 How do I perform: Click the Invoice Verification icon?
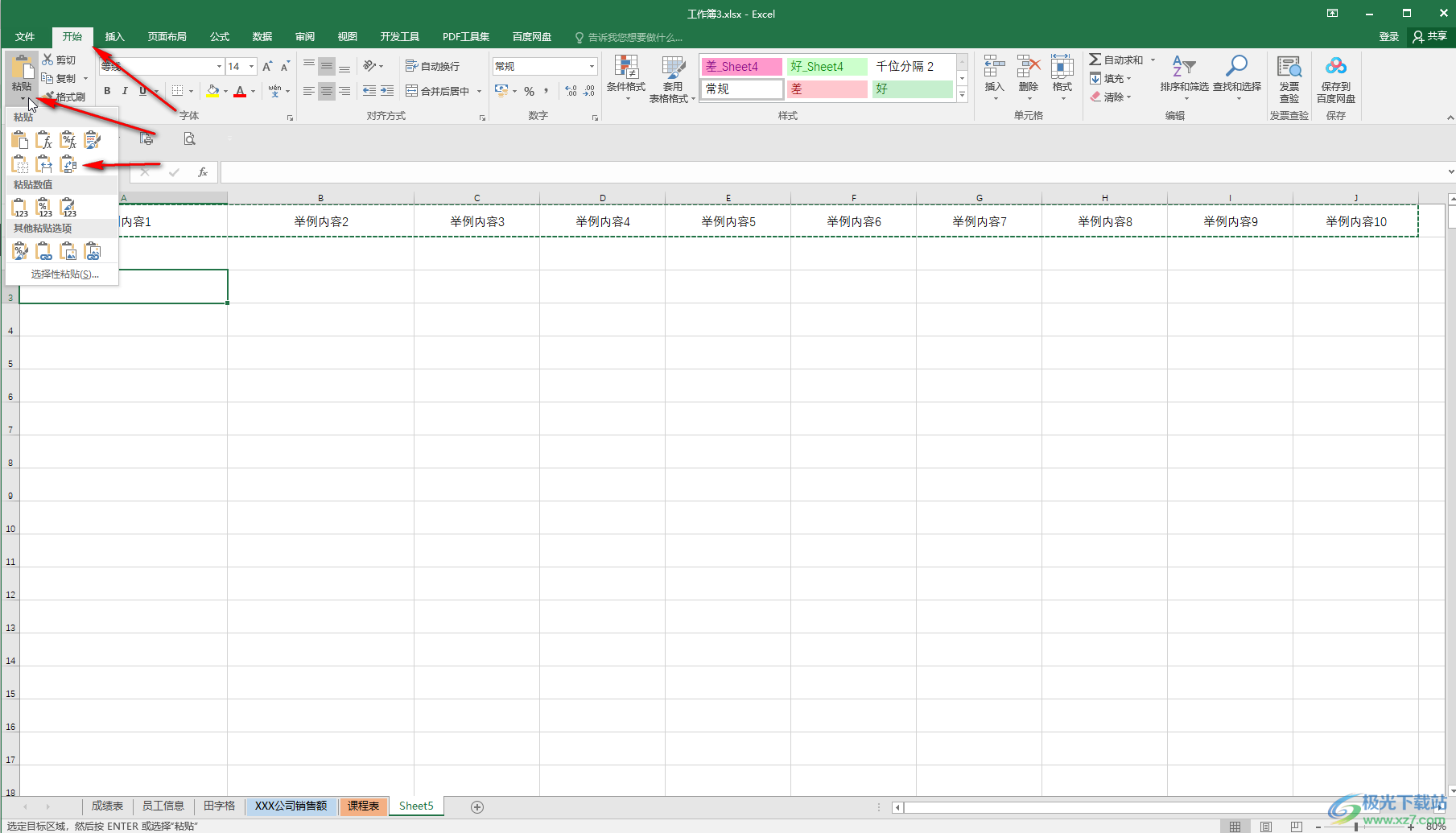[x=1289, y=78]
